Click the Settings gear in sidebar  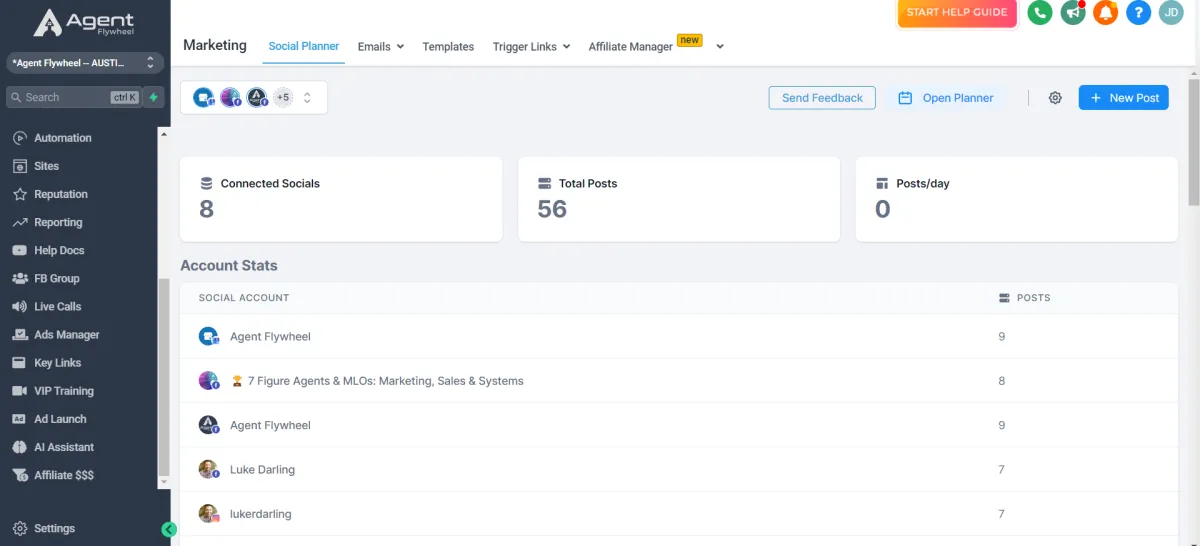19,528
